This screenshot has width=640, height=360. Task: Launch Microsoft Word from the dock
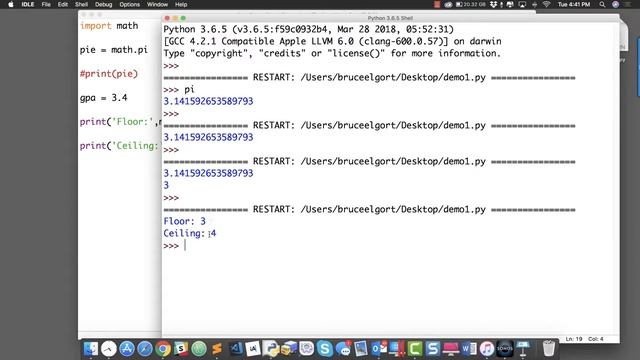(x=469, y=349)
